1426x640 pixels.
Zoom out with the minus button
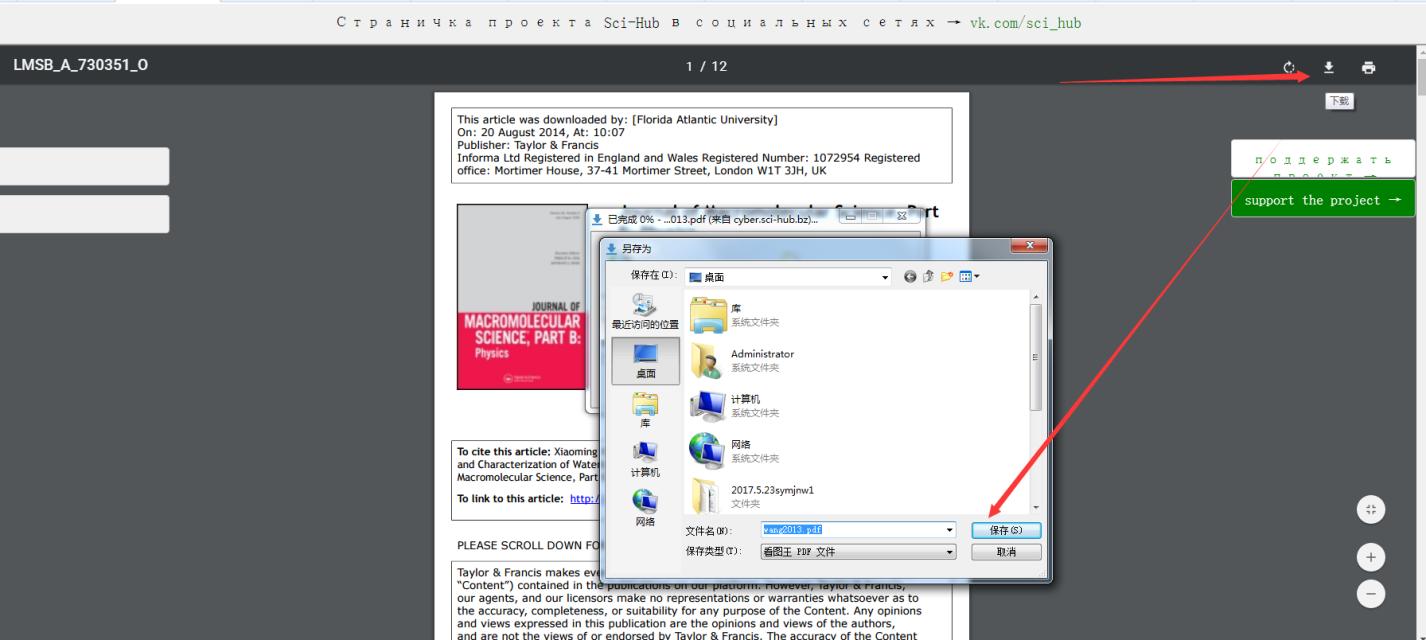coord(1370,594)
